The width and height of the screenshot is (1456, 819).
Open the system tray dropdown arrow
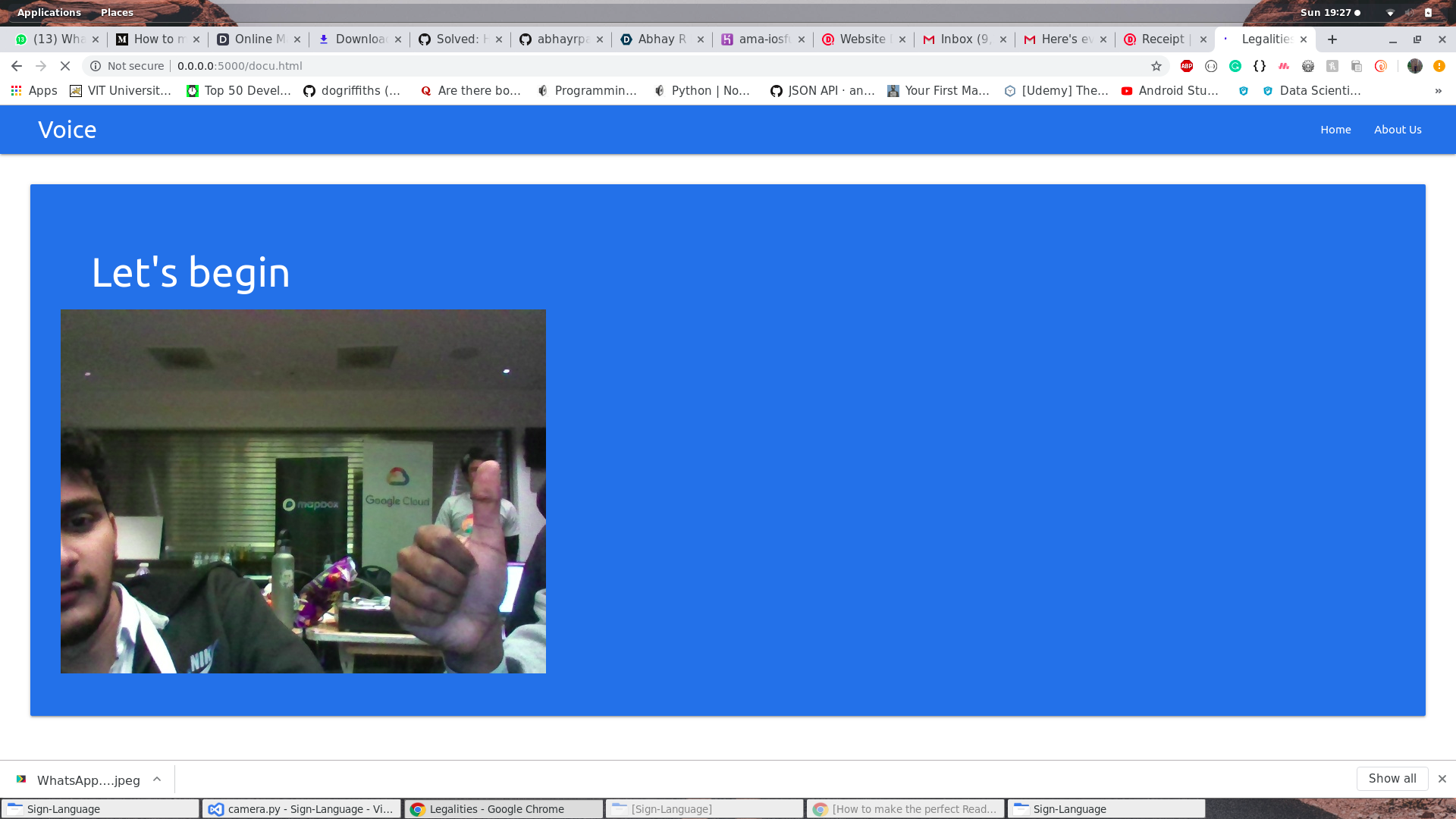(x=1390, y=13)
